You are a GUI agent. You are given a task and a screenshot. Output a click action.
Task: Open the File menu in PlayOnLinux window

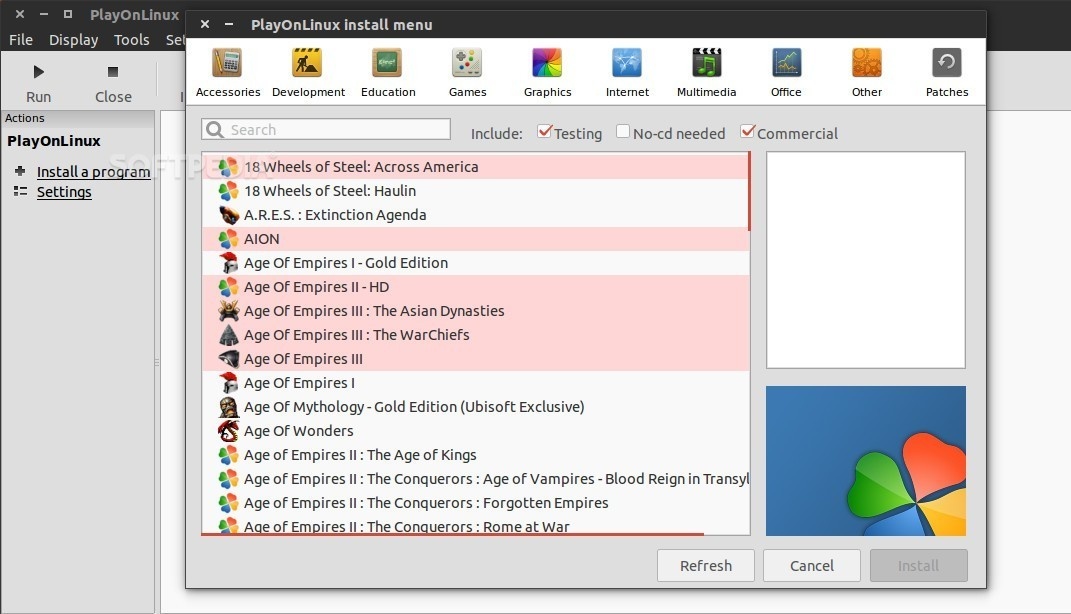20,40
